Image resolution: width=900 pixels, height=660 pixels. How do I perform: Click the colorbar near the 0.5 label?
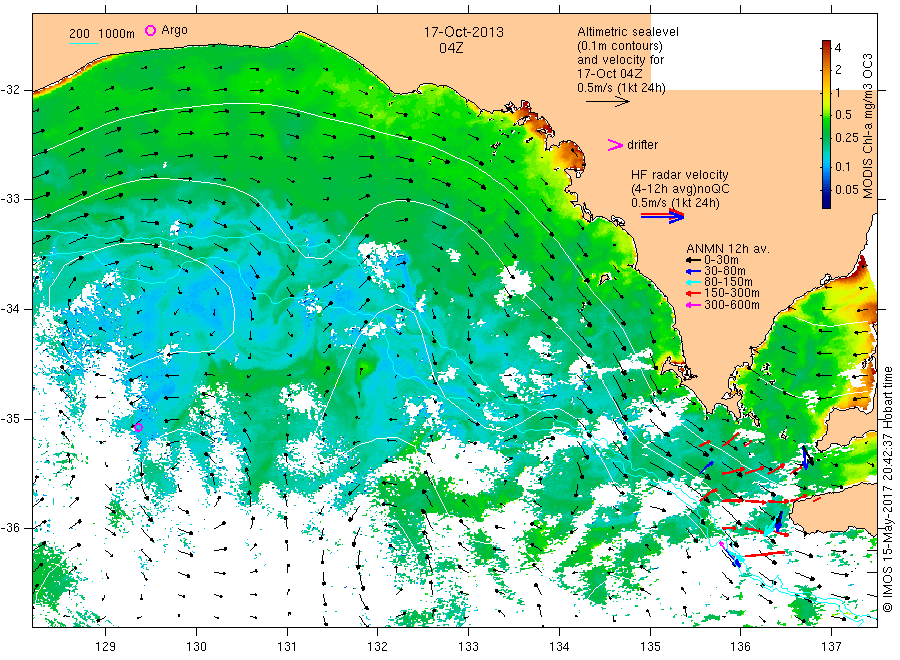pyautogui.click(x=826, y=115)
